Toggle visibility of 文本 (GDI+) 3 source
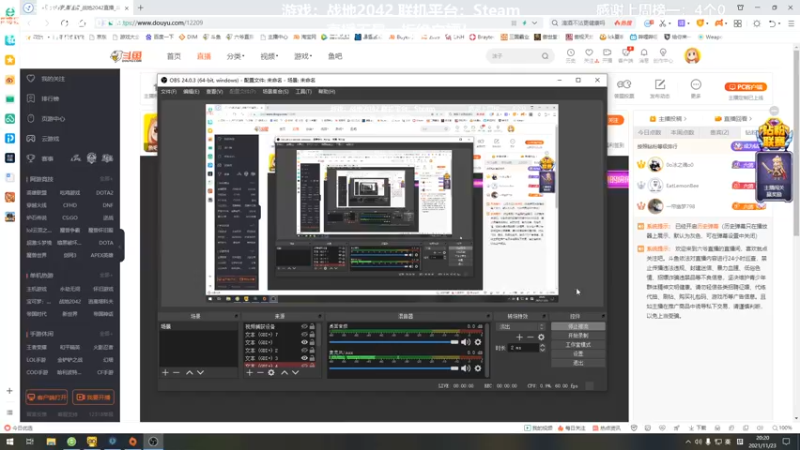This screenshot has width=800, height=450. point(304,358)
